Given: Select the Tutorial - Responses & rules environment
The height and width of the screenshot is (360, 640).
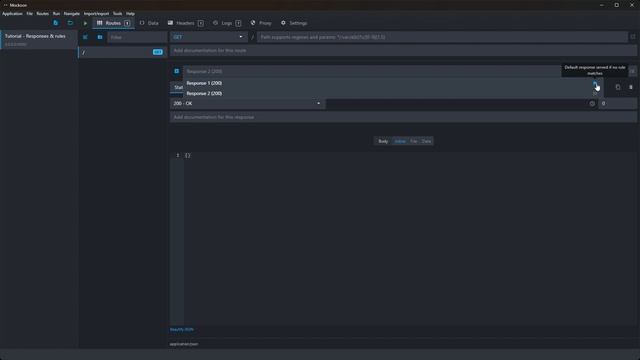Looking at the screenshot, I should click(39, 40).
